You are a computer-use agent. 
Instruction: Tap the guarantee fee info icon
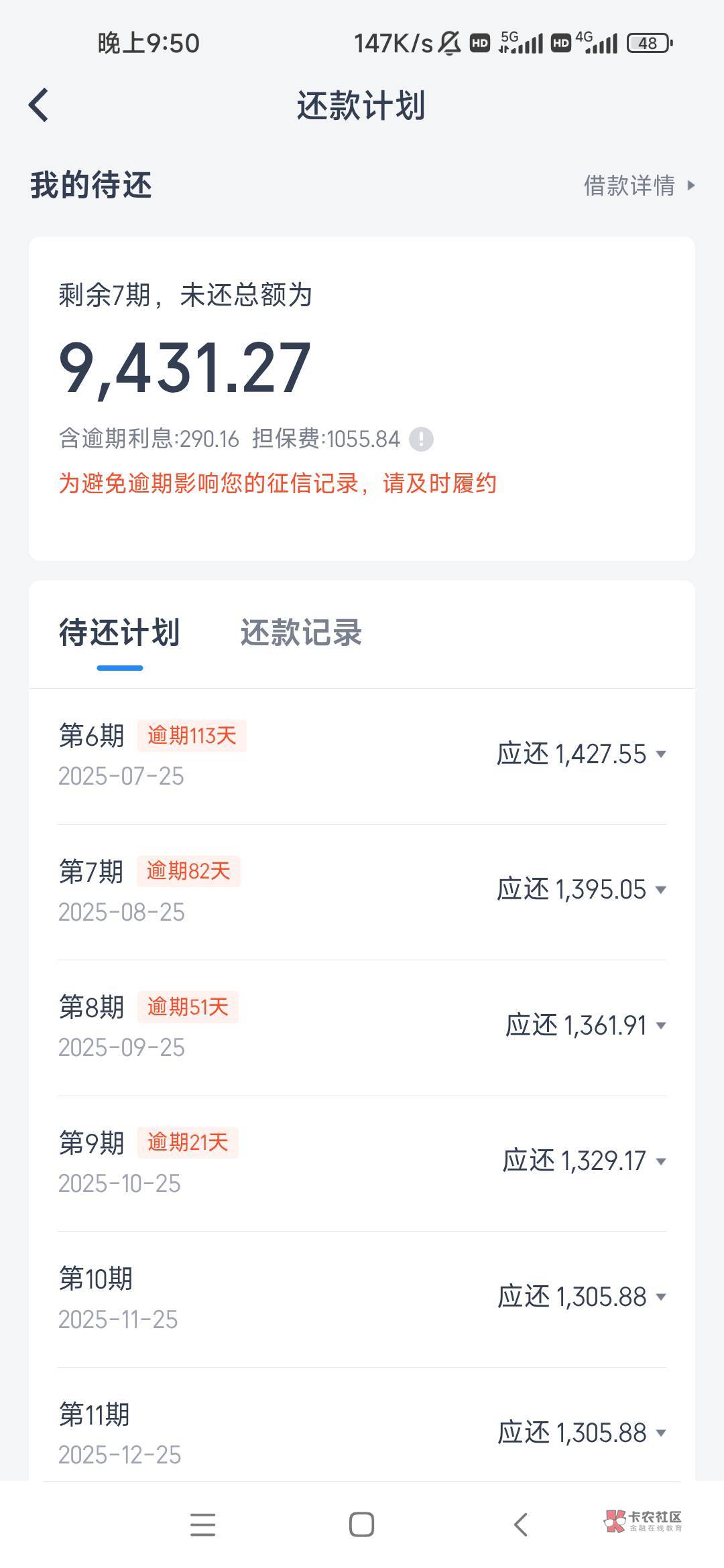422,440
